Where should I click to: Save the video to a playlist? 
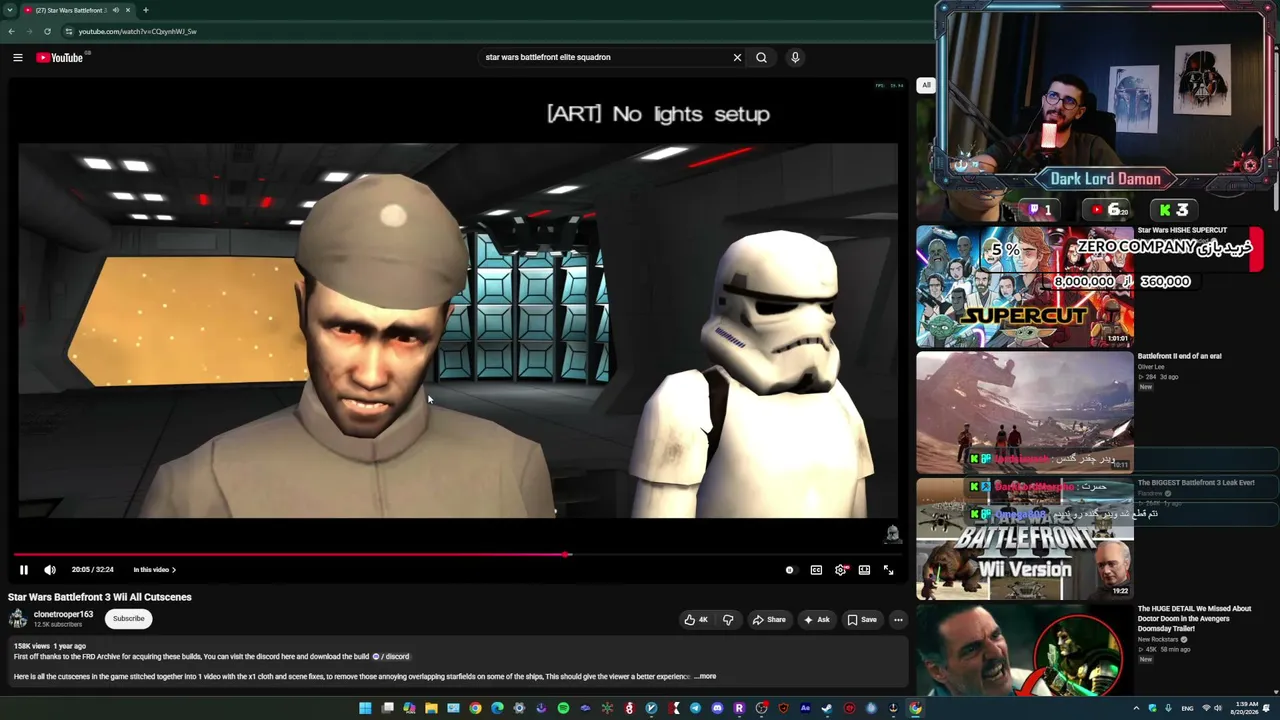(x=862, y=620)
